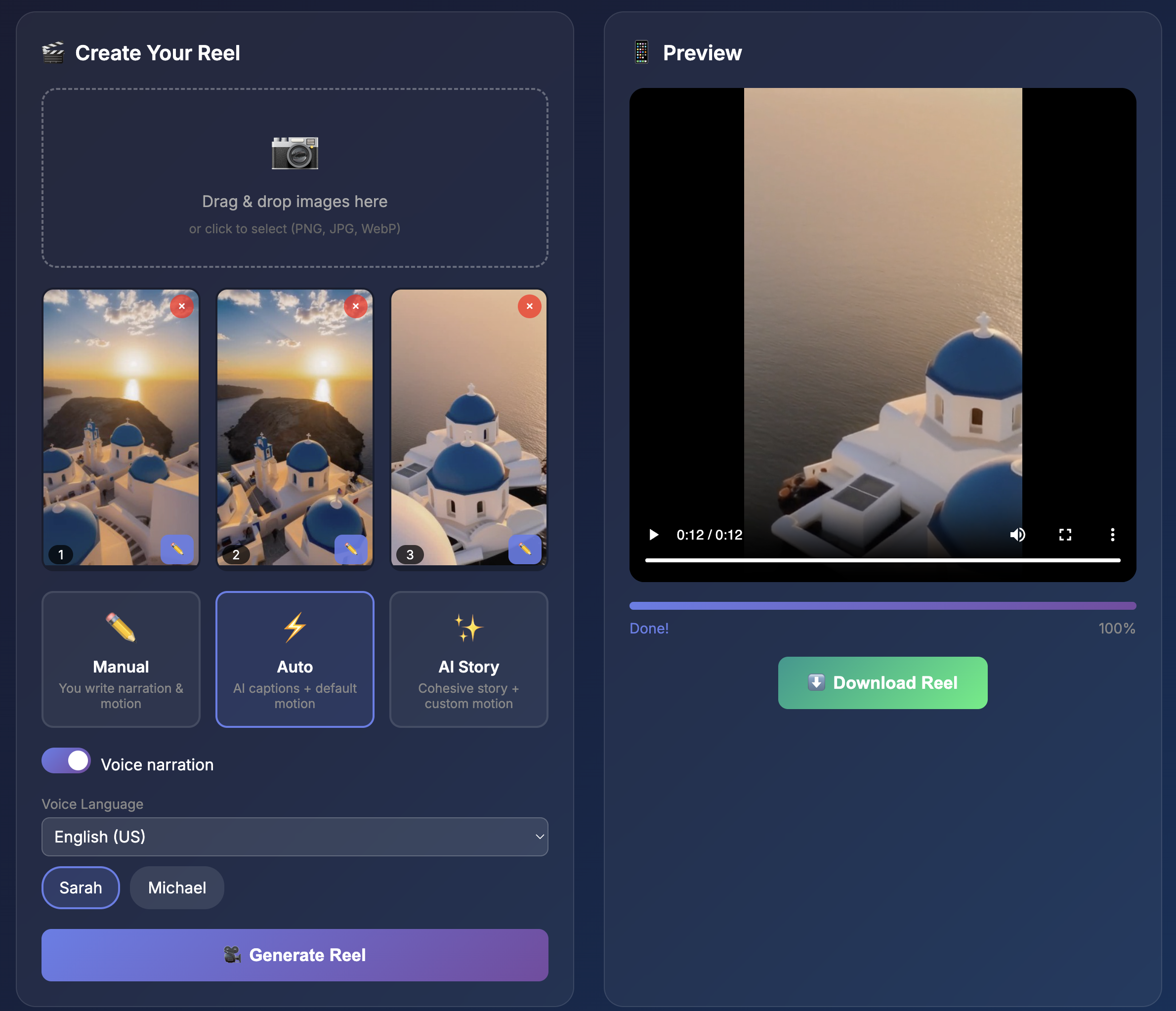Play the preview video
Screen dimensions: 1176x1011
(654, 534)
